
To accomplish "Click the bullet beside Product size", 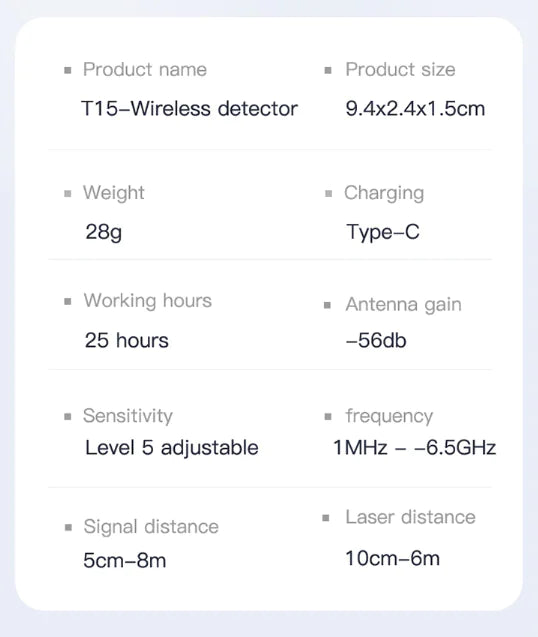I will (328, 71).
